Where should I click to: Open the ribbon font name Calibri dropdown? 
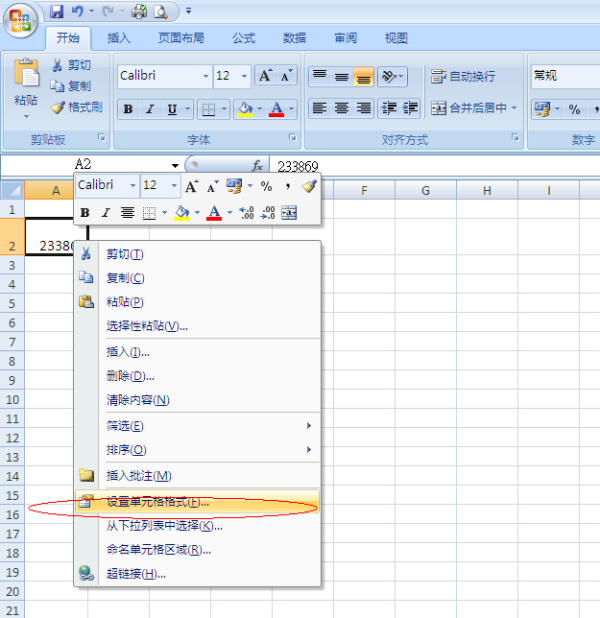pos(205,77)
